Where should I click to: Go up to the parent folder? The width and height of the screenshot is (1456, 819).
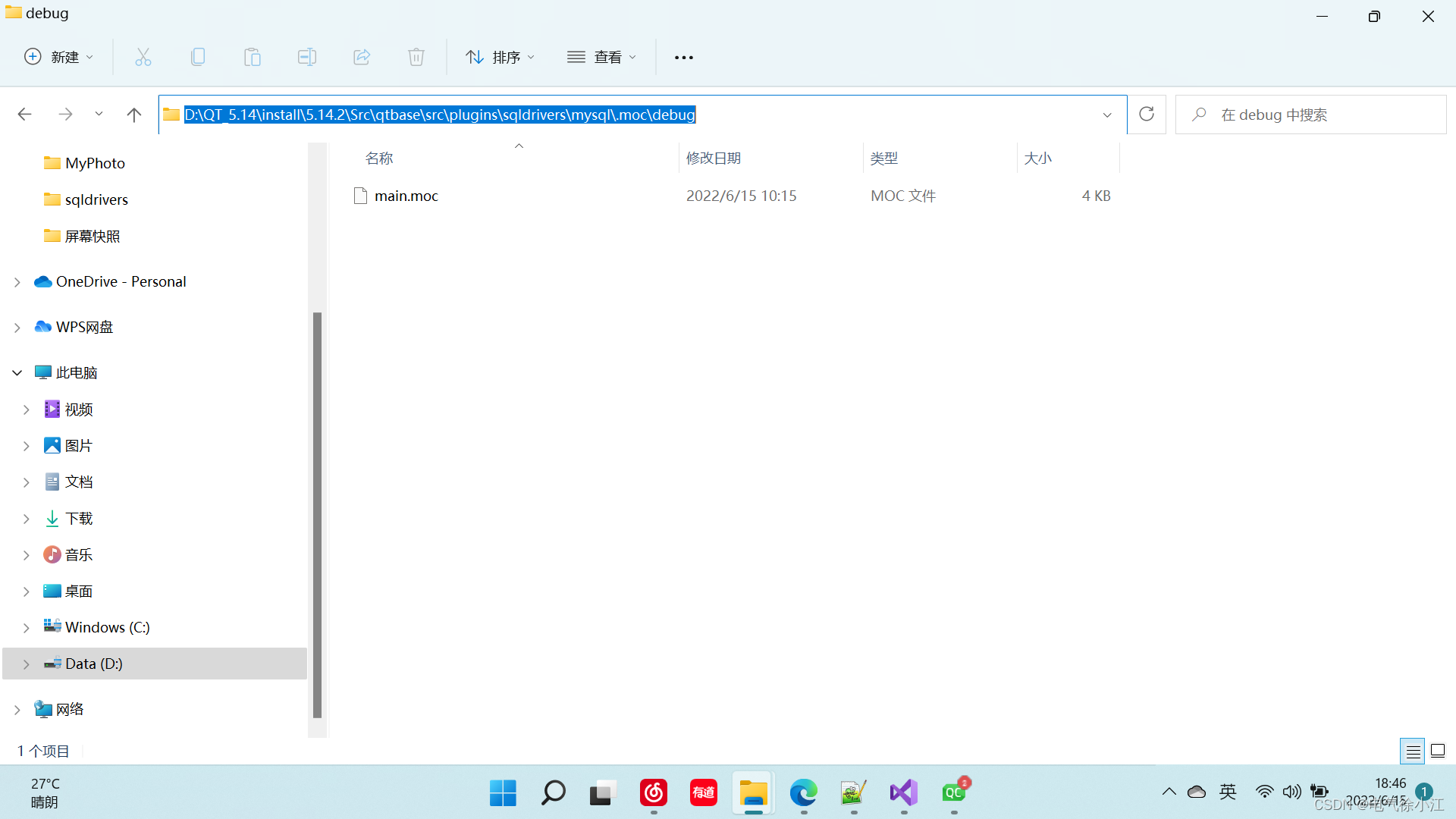pos(133,114)
